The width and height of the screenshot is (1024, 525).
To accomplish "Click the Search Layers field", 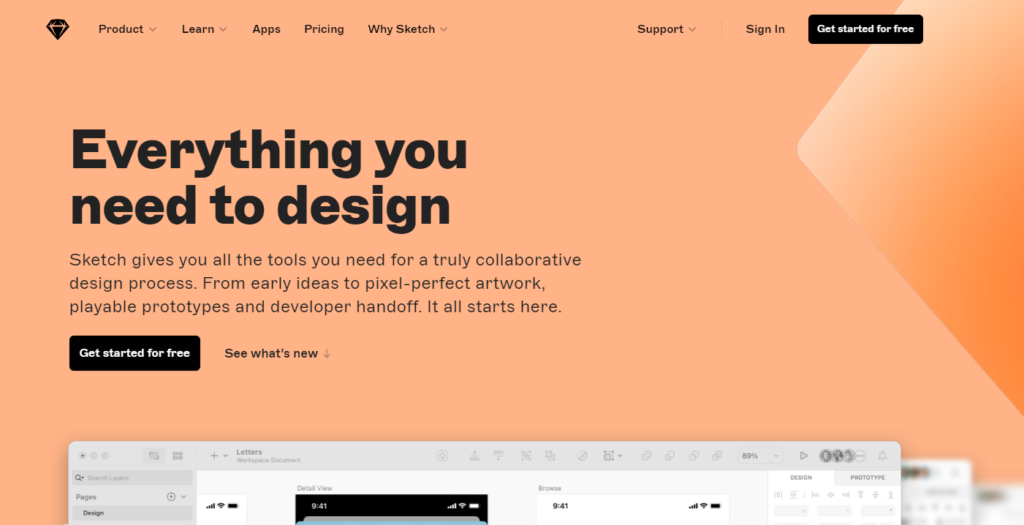I will (x=133, y=478).
